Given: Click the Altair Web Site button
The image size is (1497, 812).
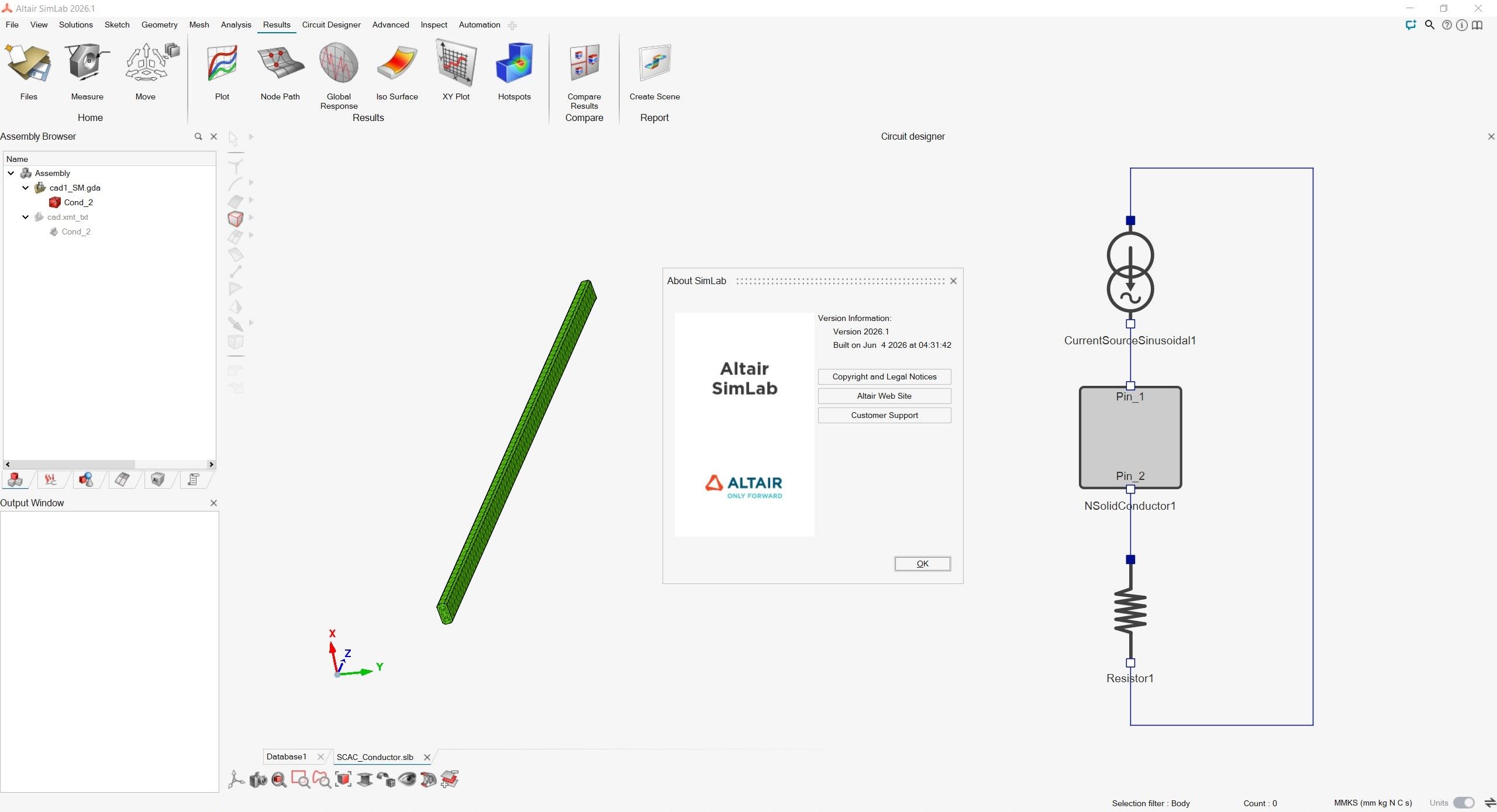Looking at the screenshot, I should (x=884, y=396).
